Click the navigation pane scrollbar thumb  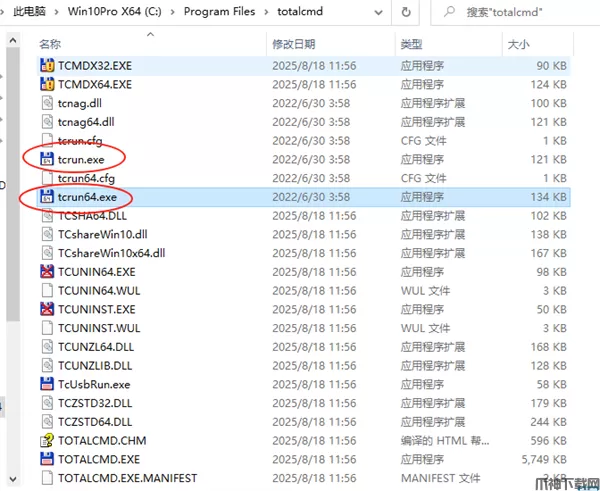pyautogui.click(x=13, y=184)
